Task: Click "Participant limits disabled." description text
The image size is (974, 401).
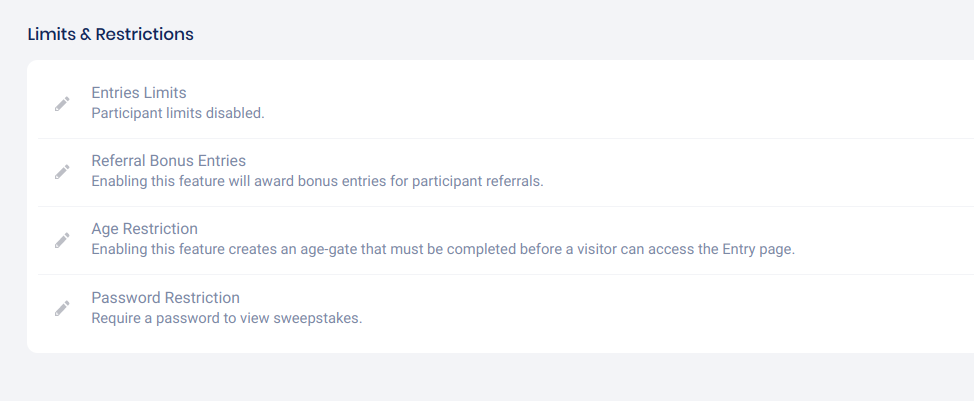Action: click(178, 113)
